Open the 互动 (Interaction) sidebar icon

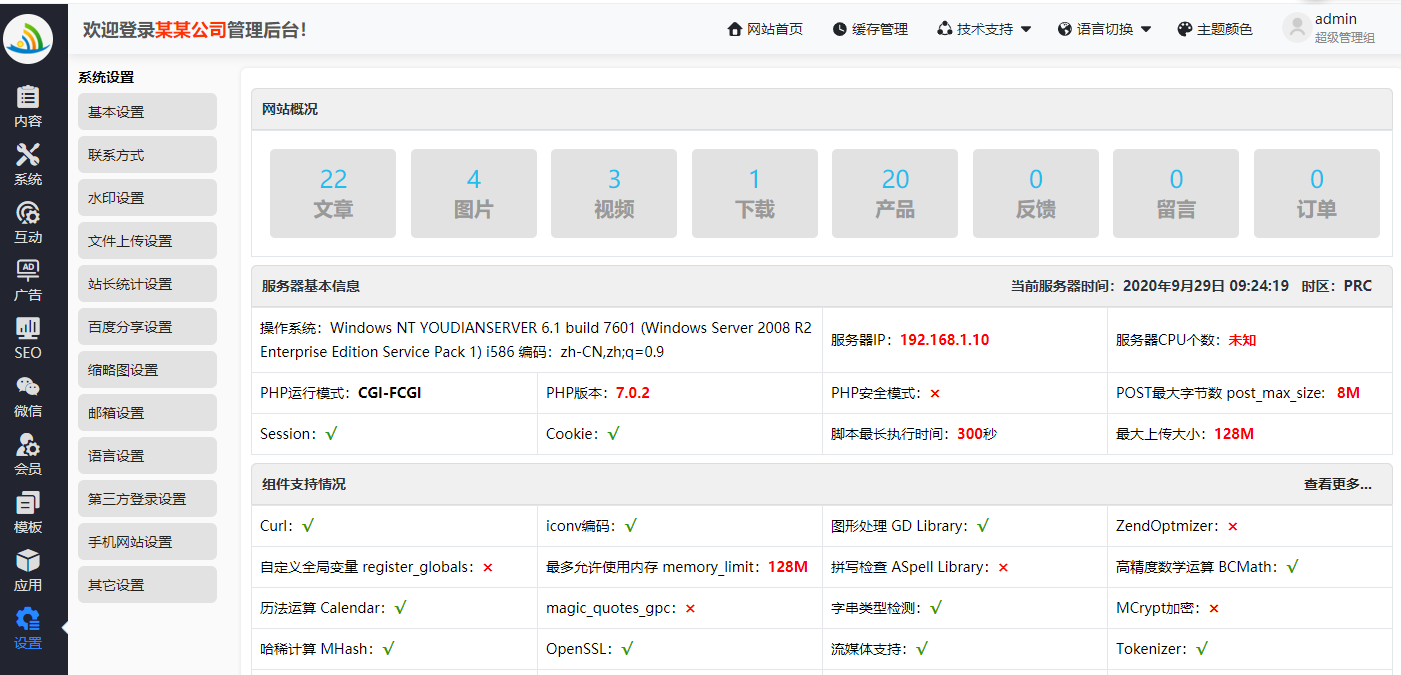tap(28, 223)
